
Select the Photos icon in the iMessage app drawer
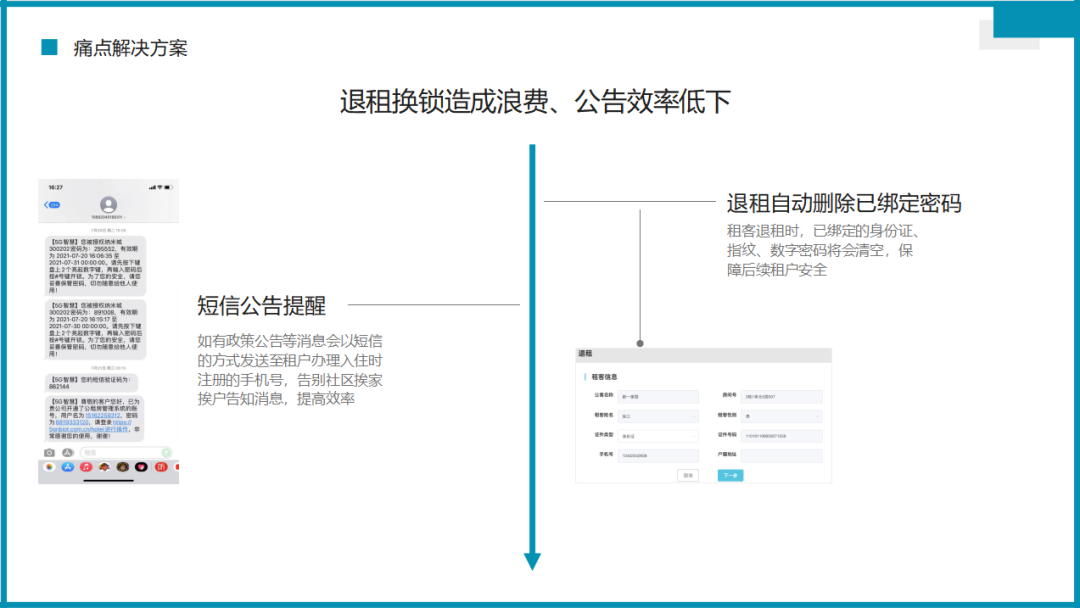(x=49, y=467)
